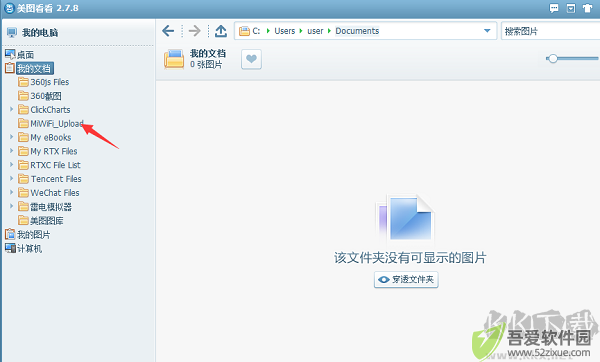This screenshot has height=362, width=600.
Task: Click the 我的文档 folder icon in header
Action: (x=174, y=59)
